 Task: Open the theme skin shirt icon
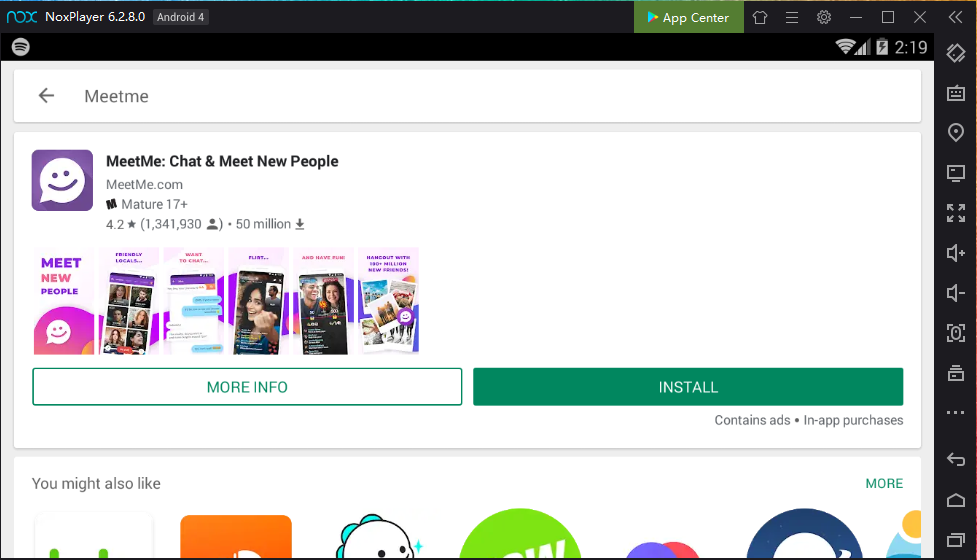tap(760, 17)
